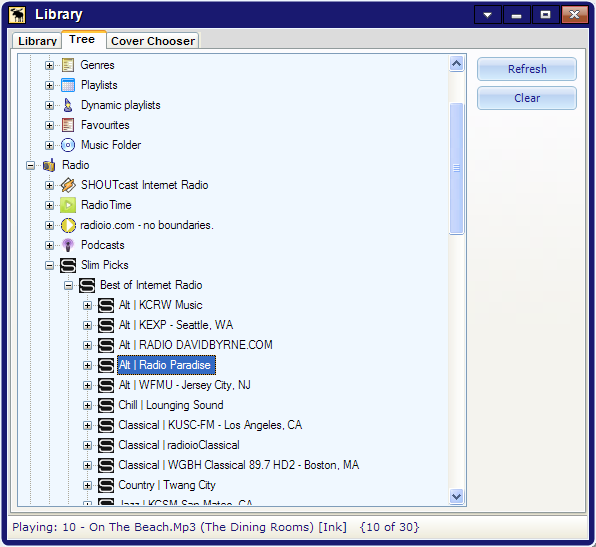Click the icon beside Classical | radioioClassical
This screenshot has height=547, width=596.
coord(106,446)
